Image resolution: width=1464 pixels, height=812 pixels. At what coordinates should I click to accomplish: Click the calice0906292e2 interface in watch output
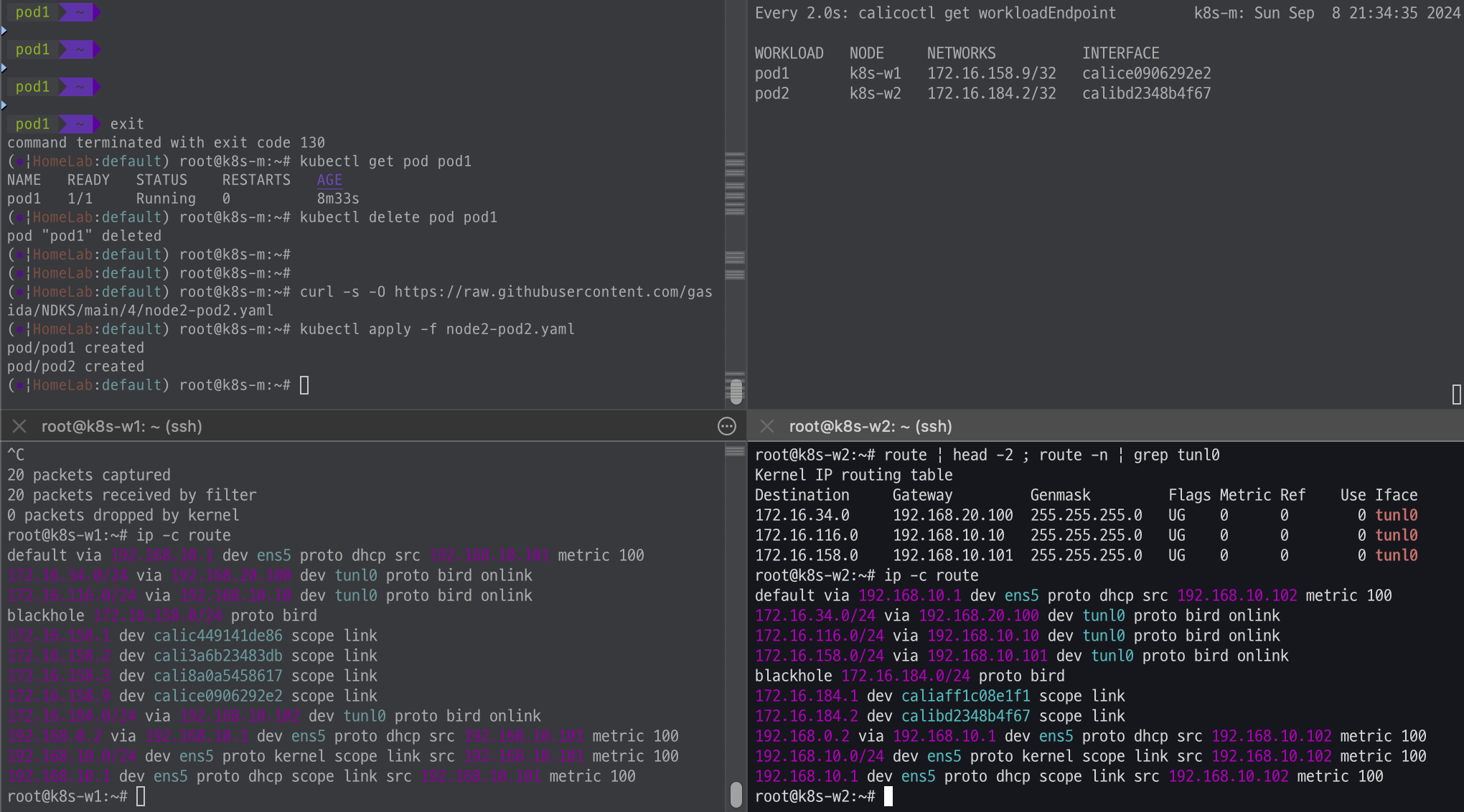coord(1146,73)
